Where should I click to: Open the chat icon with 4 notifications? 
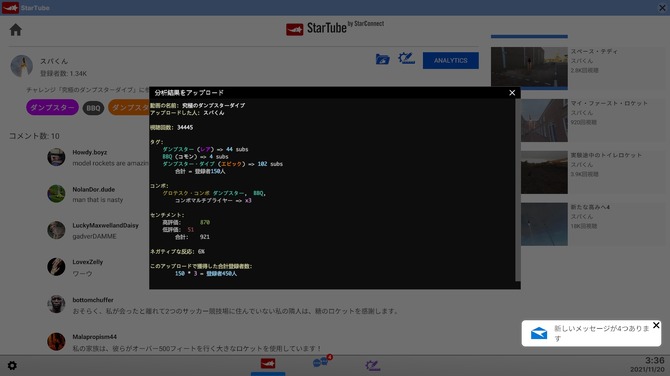[x=321, y=362]
